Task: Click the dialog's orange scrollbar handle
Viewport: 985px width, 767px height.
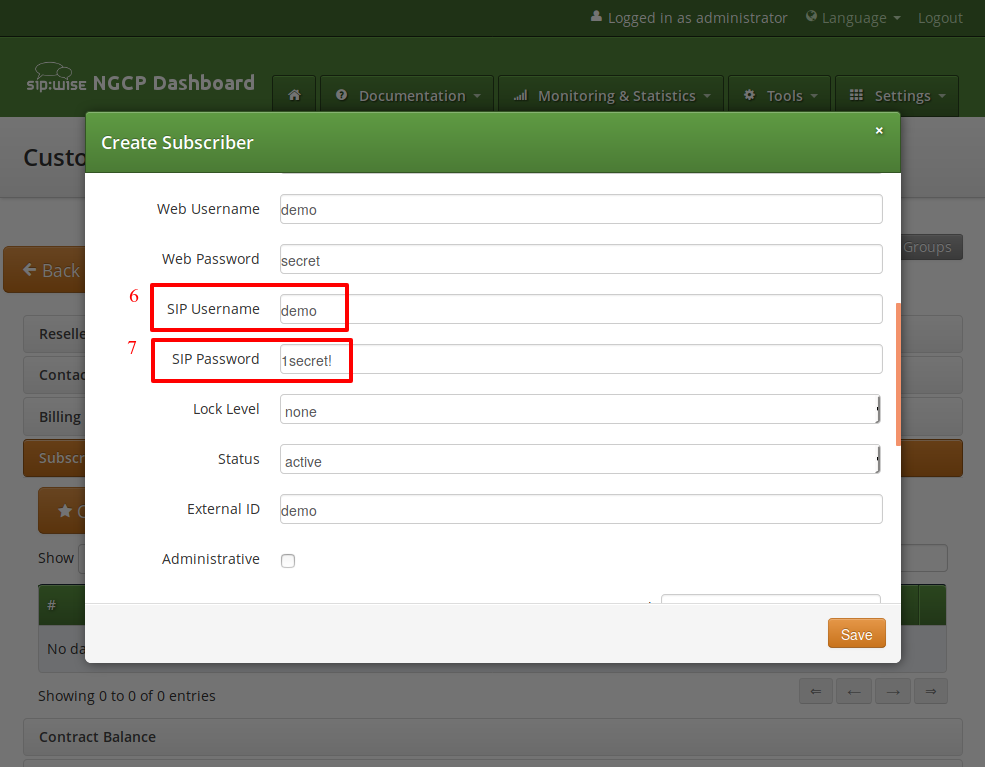Action: tap(898, 375)
